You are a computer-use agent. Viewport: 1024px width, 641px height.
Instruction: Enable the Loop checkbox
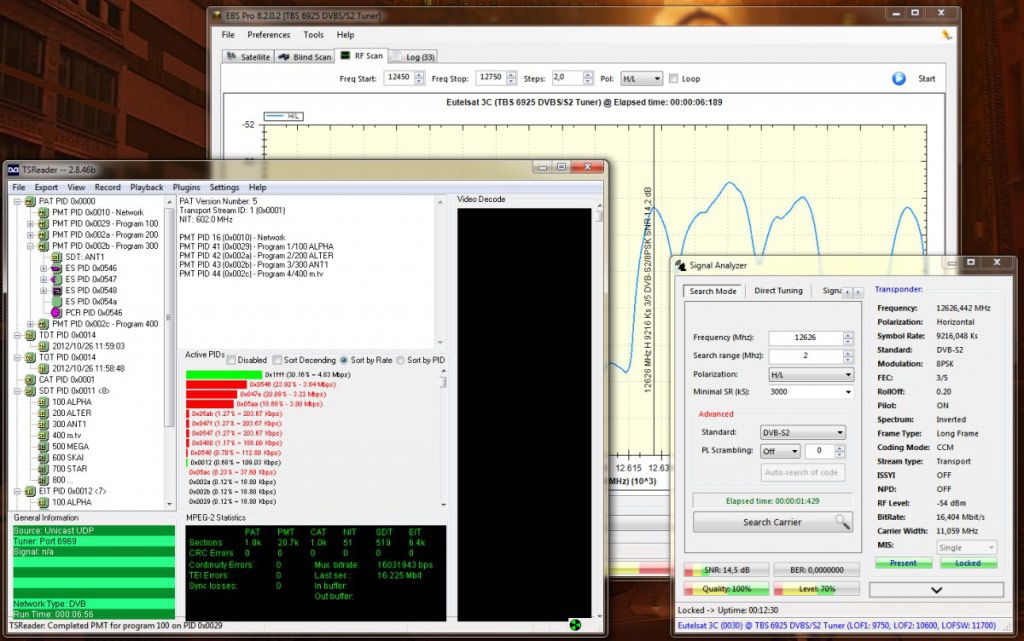(x=674, y=78)
